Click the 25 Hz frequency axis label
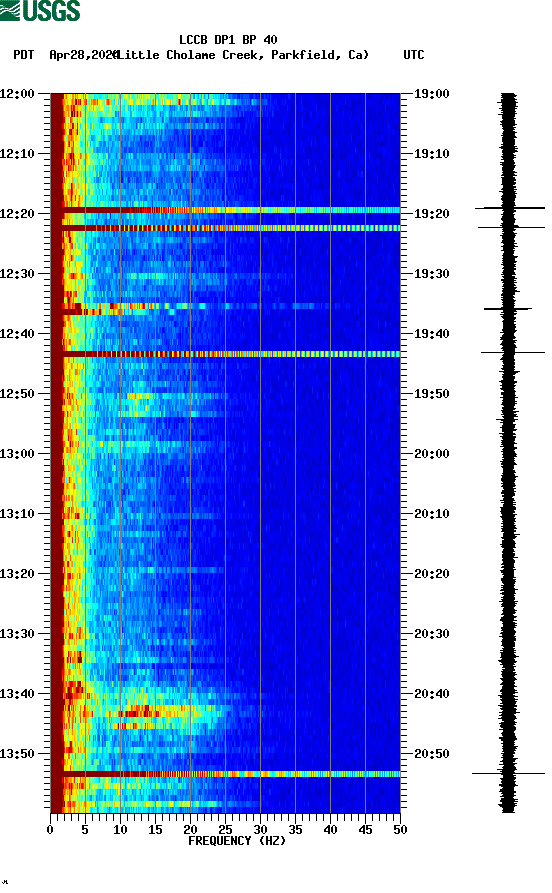 [x=225, y=830]
